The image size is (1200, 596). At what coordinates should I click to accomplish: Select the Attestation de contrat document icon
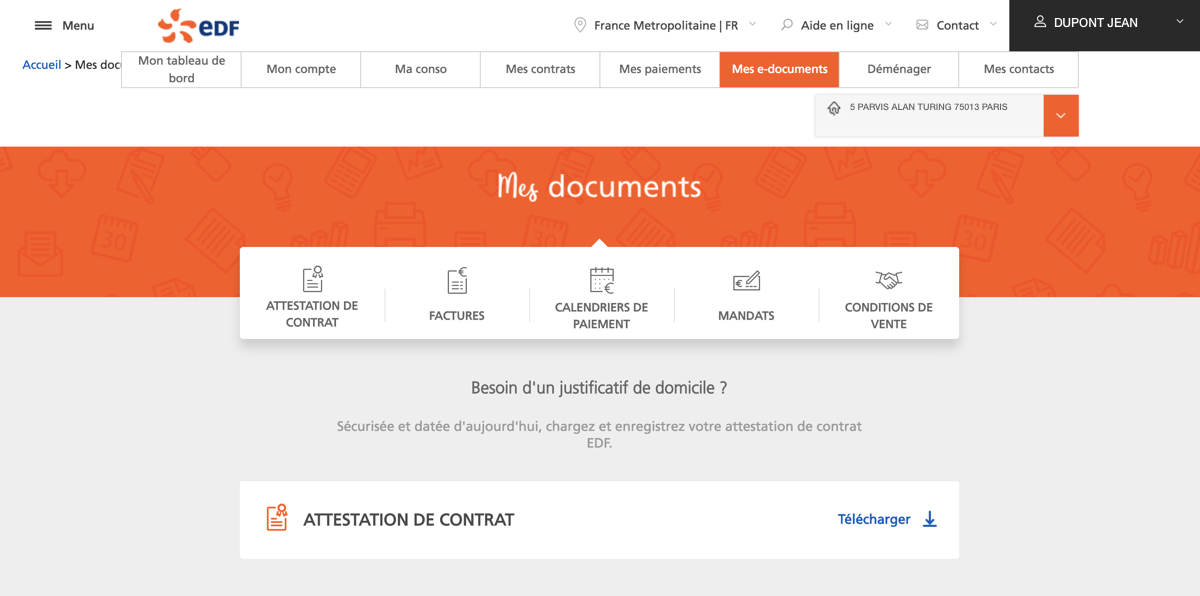click(x=312, y=280)
